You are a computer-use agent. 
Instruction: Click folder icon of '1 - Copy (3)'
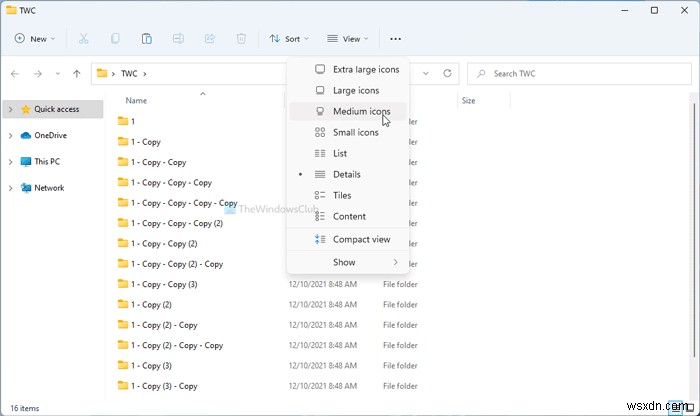(x=123, y=365)
